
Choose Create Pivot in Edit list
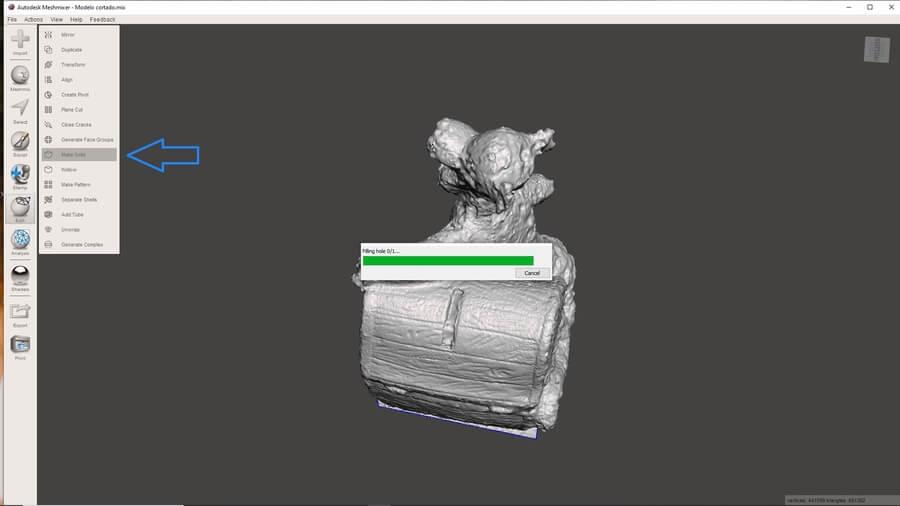pos(79,95)
